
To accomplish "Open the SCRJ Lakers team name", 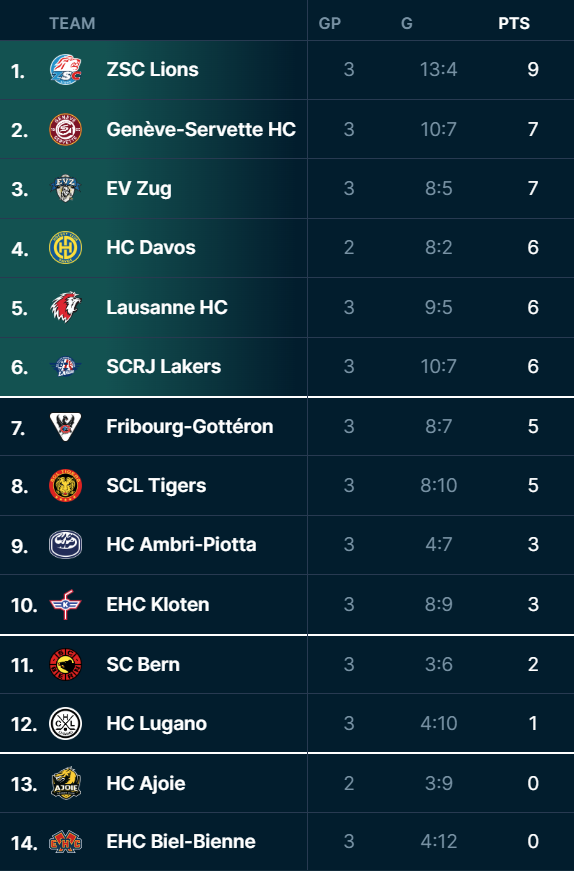I will (x=163, y=367).
